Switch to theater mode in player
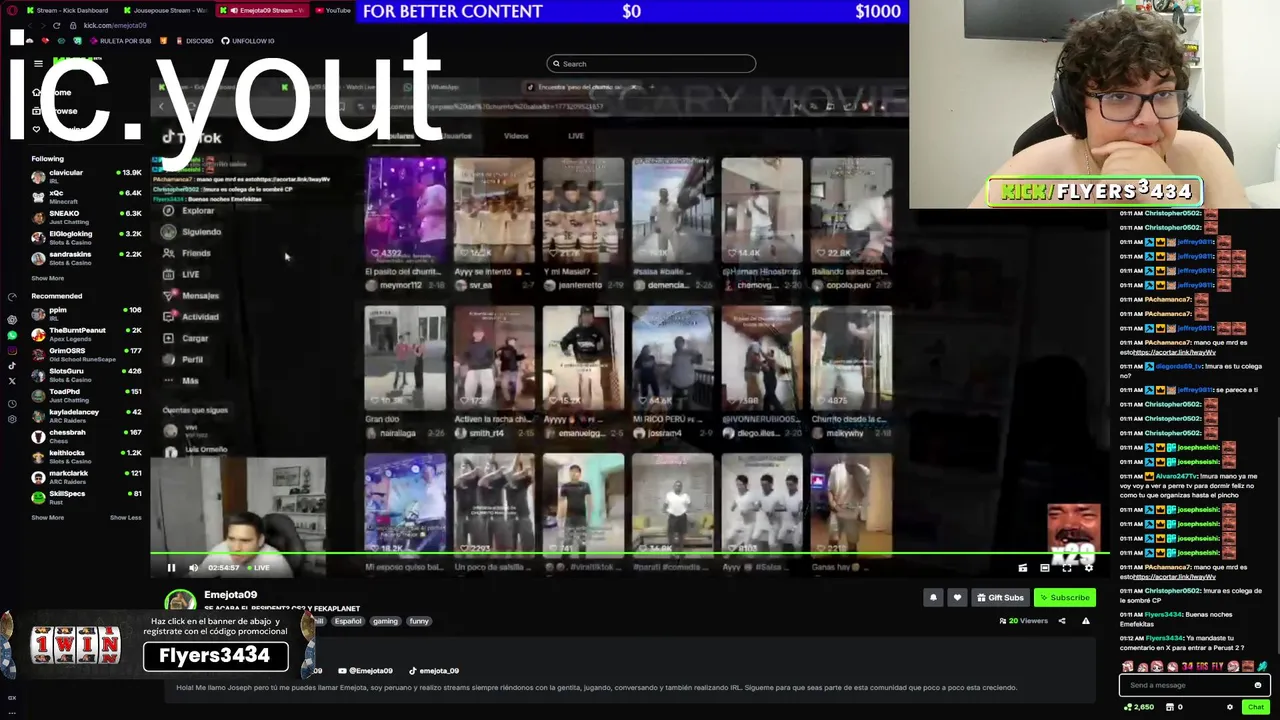 pyautogui.click(x=1045, y=568)
